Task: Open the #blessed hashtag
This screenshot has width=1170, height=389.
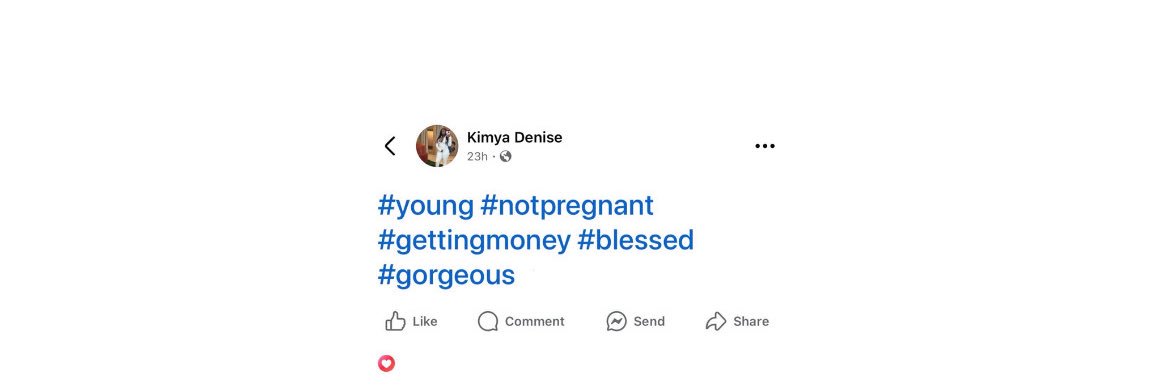Action: 636,240
